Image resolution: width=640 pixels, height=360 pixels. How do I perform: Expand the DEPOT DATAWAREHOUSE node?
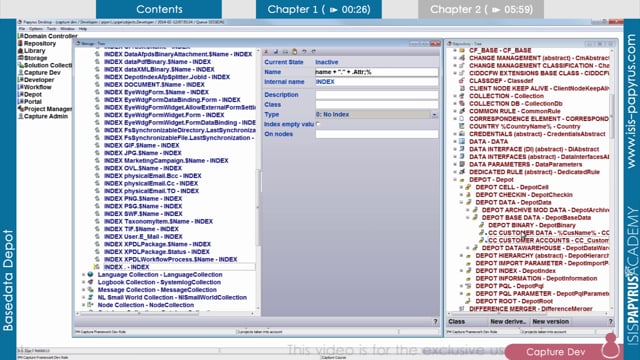pos(468,248)
